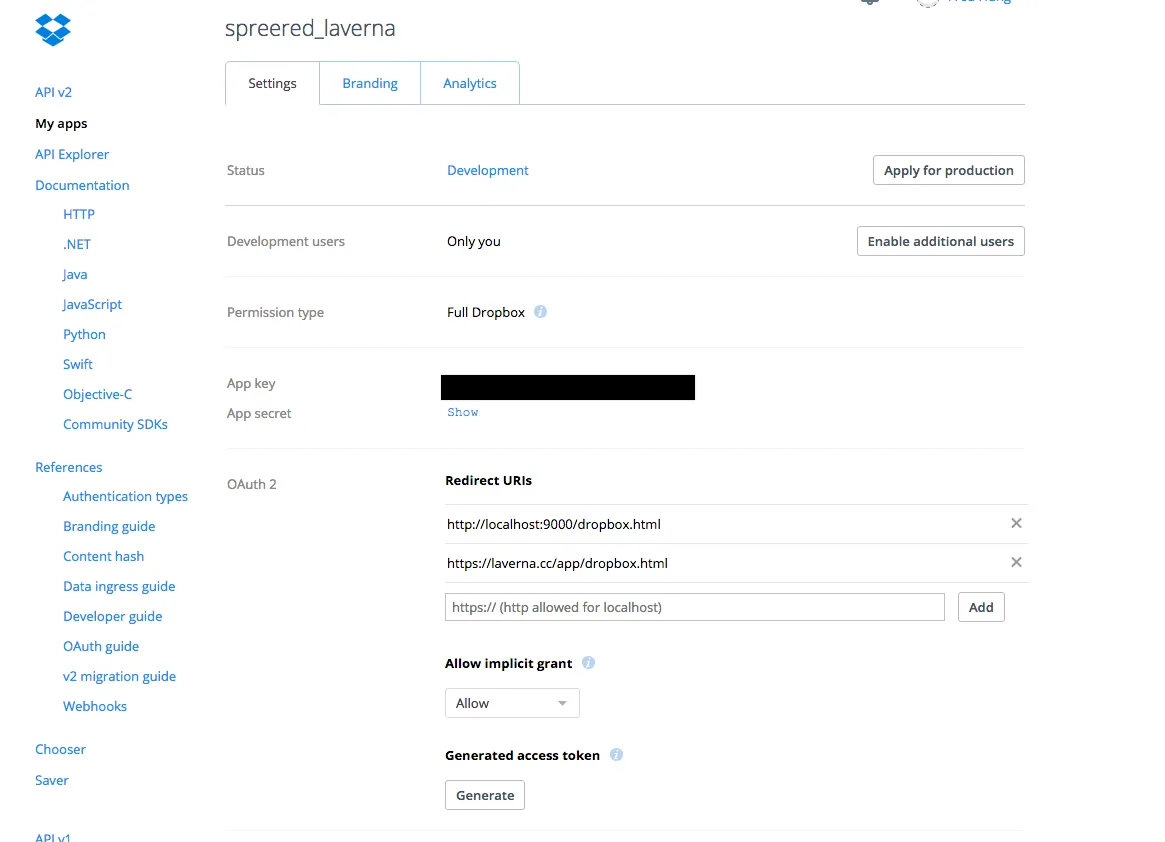Screen dimensions: 1165x842
Task: Switch to the Analytics tab
Action: tap(470, 83)
